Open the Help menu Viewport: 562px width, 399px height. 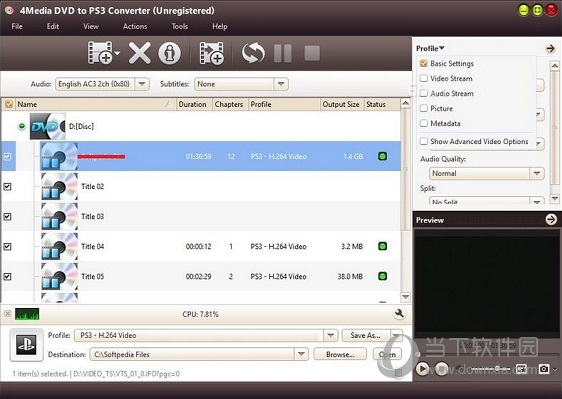[x=220, y=26]
